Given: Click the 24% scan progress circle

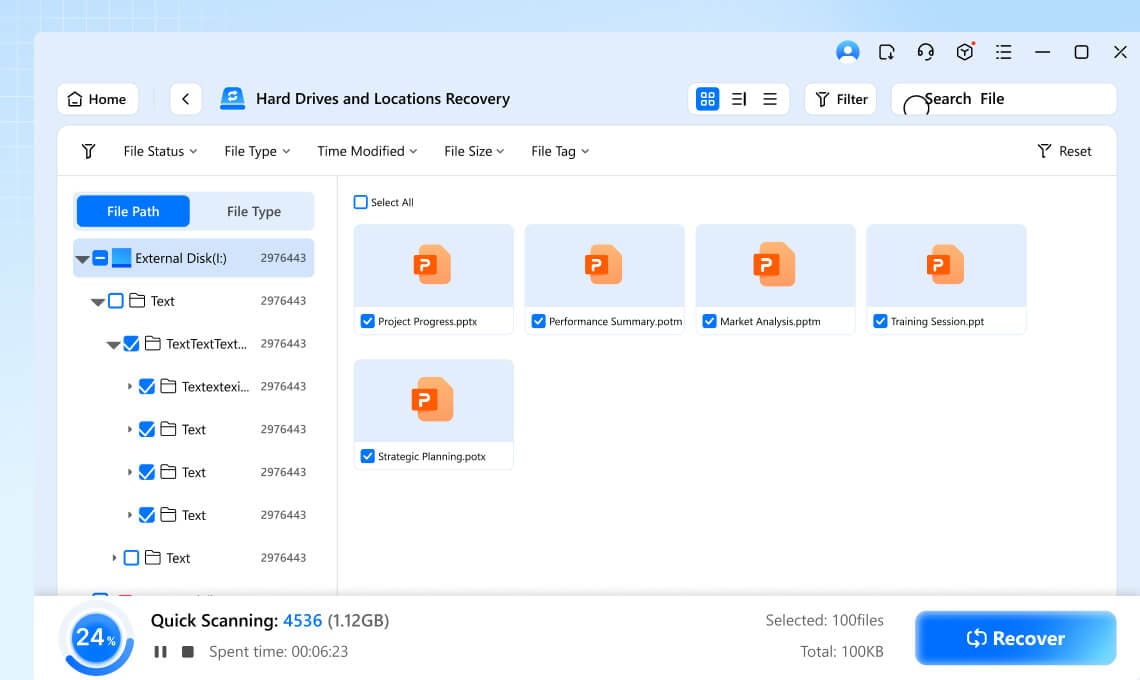Looking at the screenshot, I should tap(97, 638).
